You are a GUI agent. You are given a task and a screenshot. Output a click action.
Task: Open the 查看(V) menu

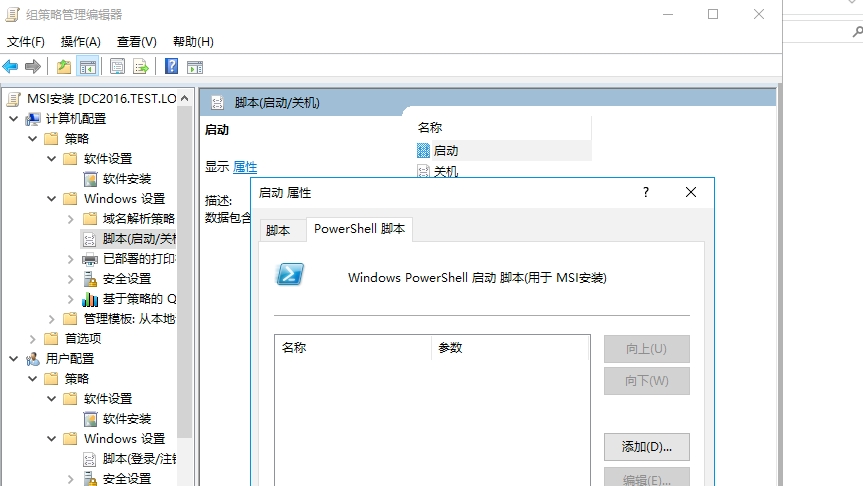[136, 41]
